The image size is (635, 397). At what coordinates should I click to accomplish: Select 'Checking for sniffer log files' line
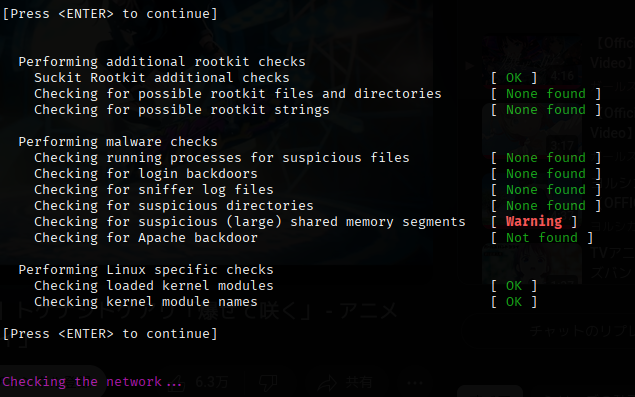(153, 190)
